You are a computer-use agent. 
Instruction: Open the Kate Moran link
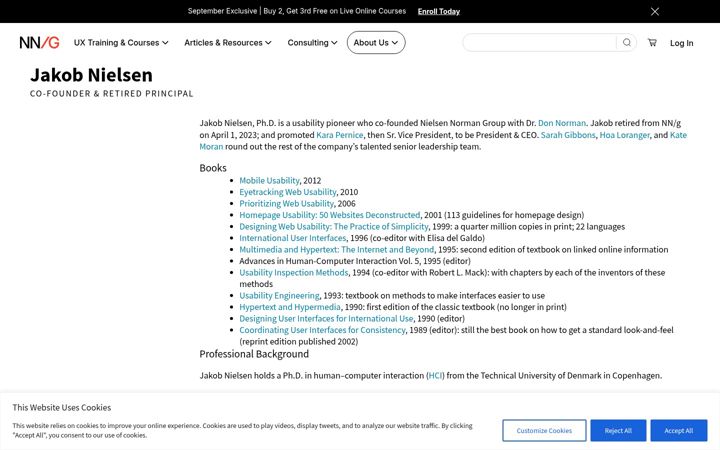tap(678, 135)
